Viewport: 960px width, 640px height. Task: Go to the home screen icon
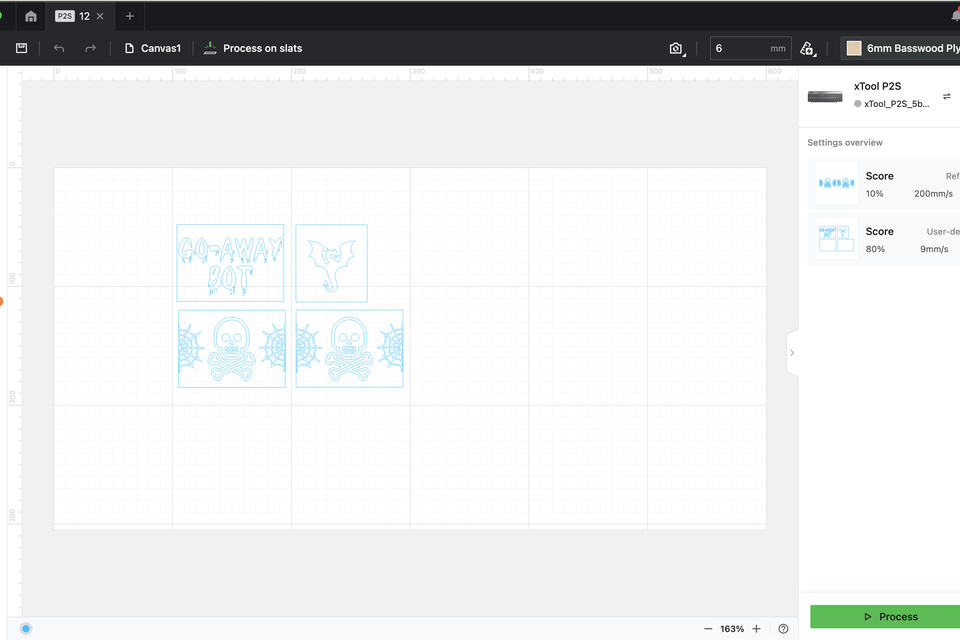click(x=31, y=17)
